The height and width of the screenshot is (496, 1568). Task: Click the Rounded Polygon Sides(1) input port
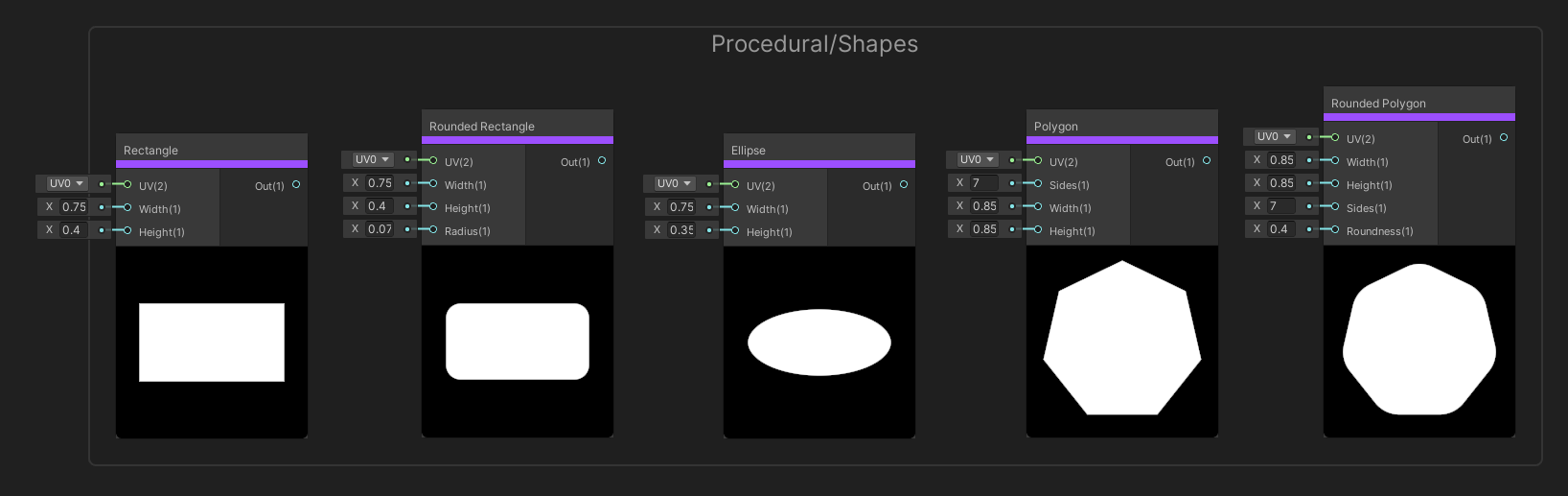click(x=1335, y=206)
